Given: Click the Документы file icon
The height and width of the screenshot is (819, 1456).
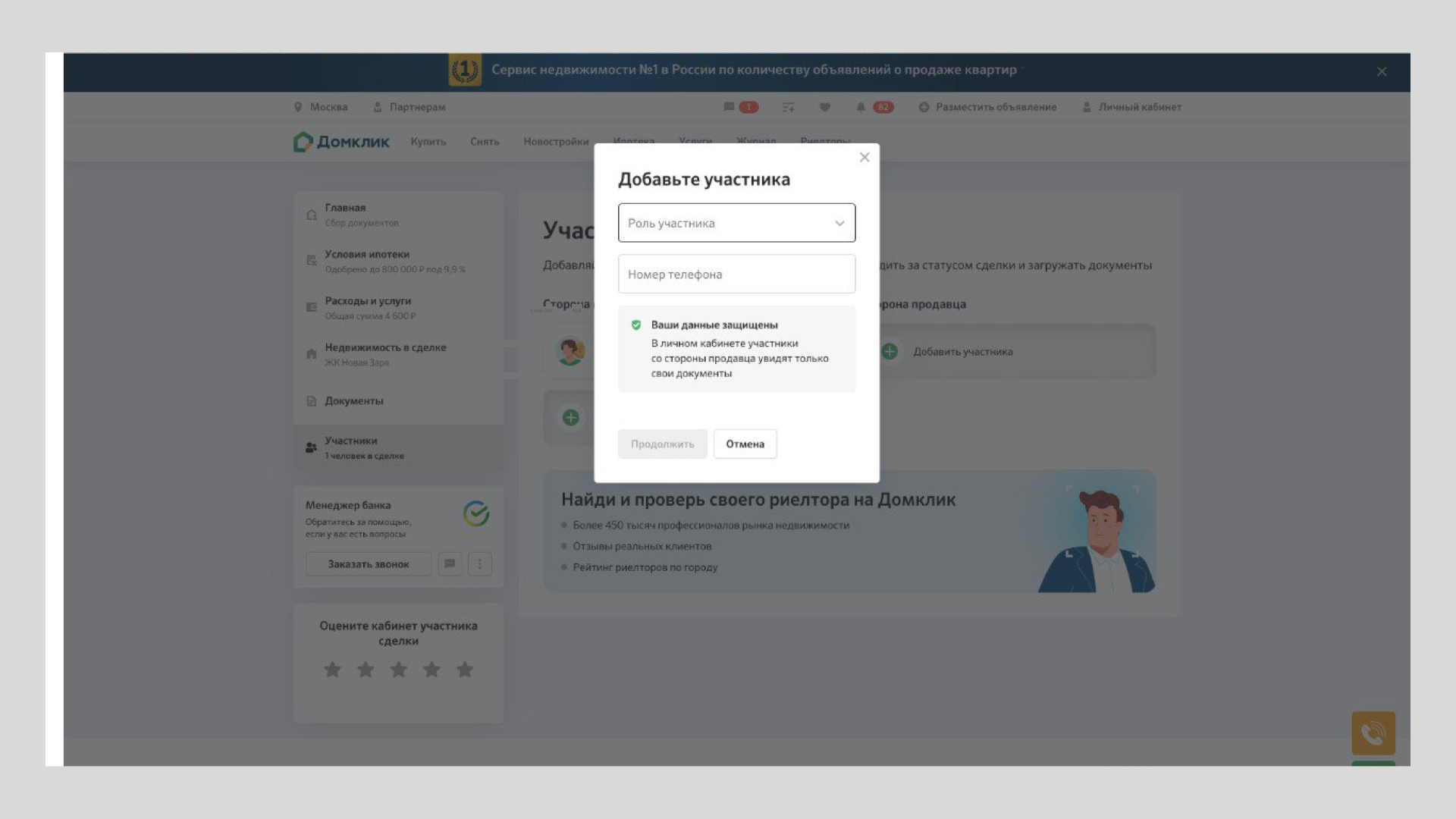Looking at the screenshot, I should coord(311,401).
